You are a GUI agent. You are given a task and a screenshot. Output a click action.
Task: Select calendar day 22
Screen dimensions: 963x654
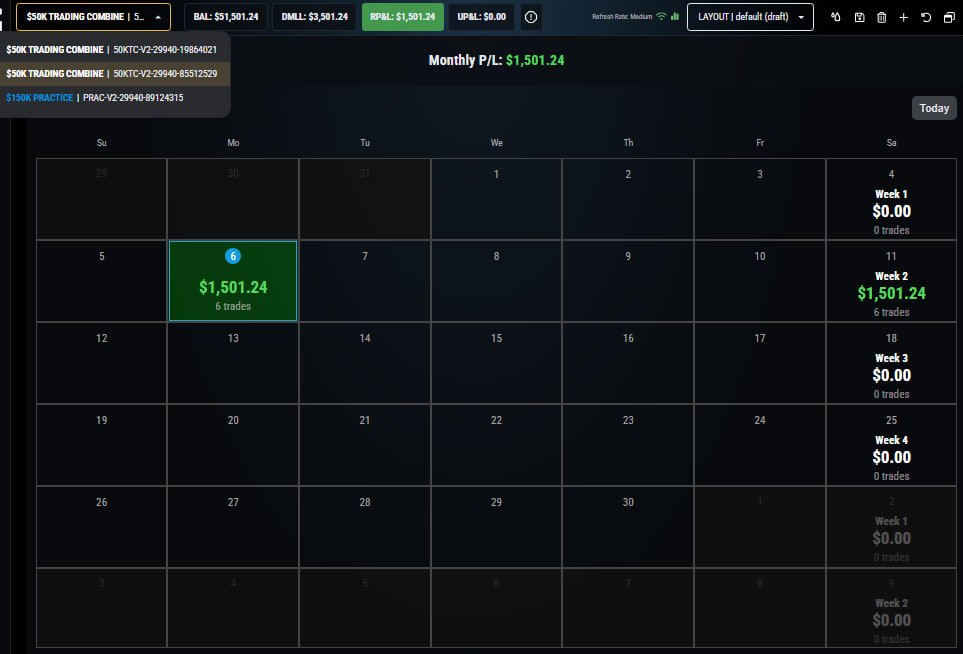496,445
